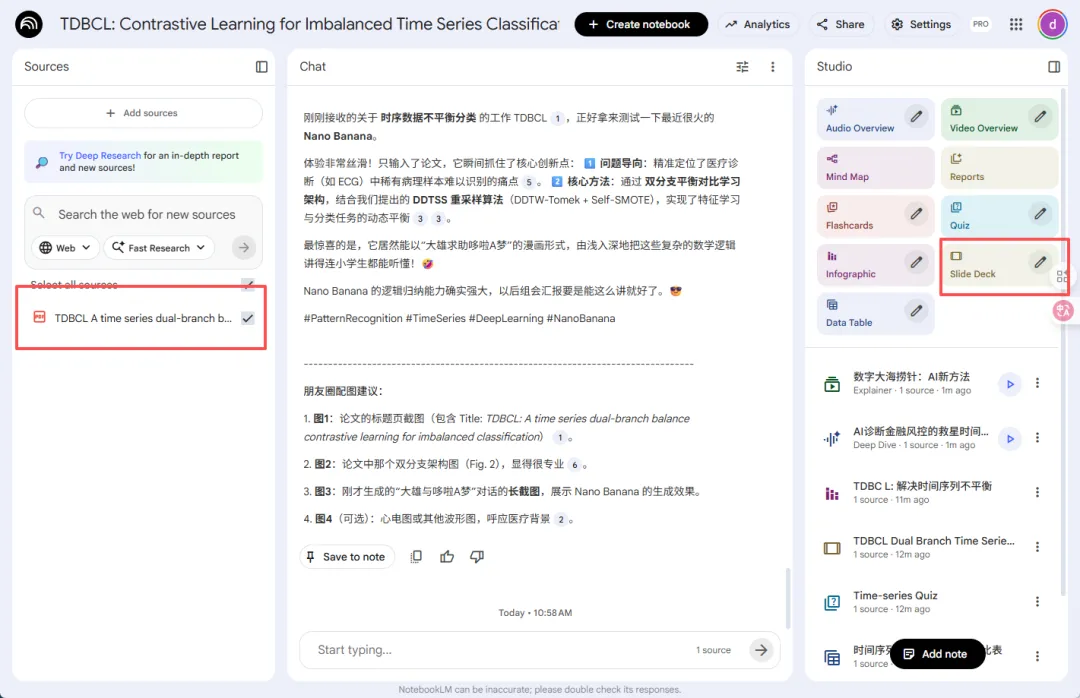The width and height of the screenshot is (1080, 698).
Task: Open the Web source type dropdown
Action: pyautogui.click(x=65, y=247)
